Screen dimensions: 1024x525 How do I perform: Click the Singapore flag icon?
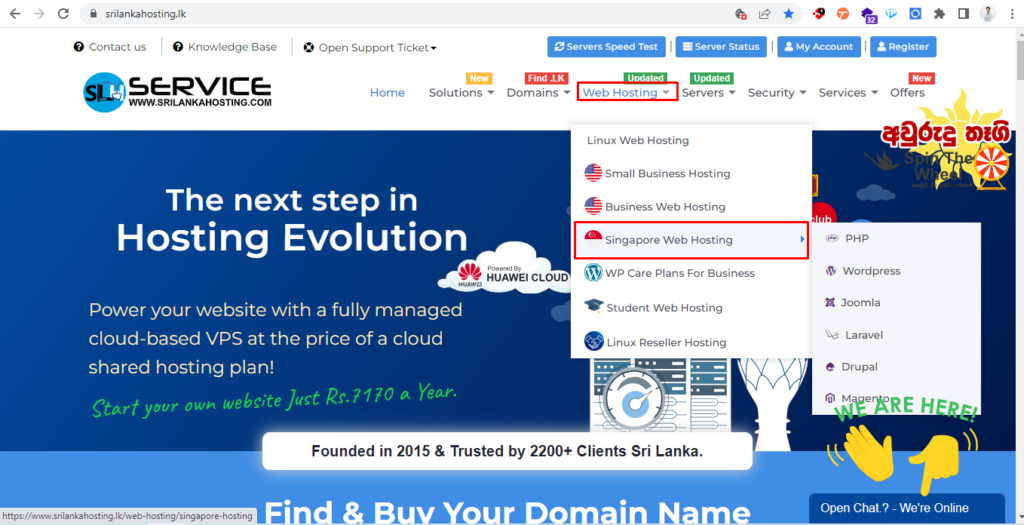593,240
